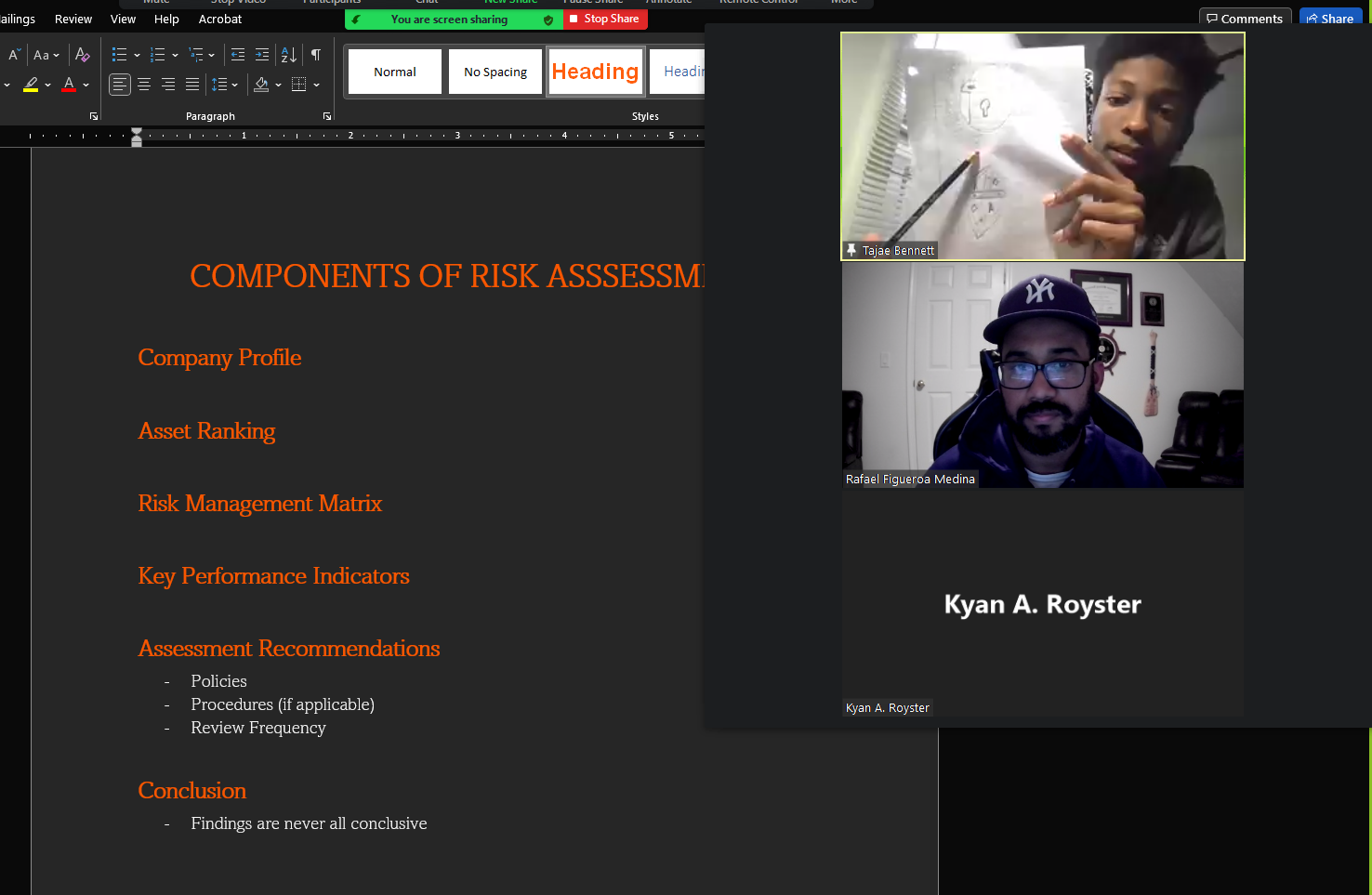1372x895 pixels.
Task: Click the "Procedures (if applicable)" list item
Action: coord(283,704)
